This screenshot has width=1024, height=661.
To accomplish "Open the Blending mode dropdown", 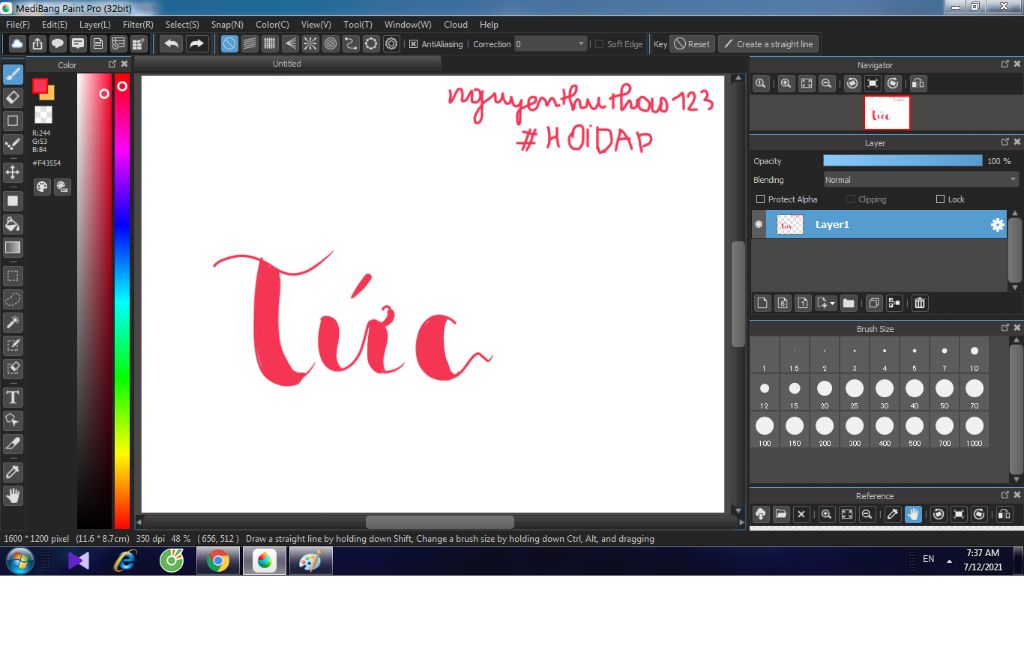I will point(920,180).
